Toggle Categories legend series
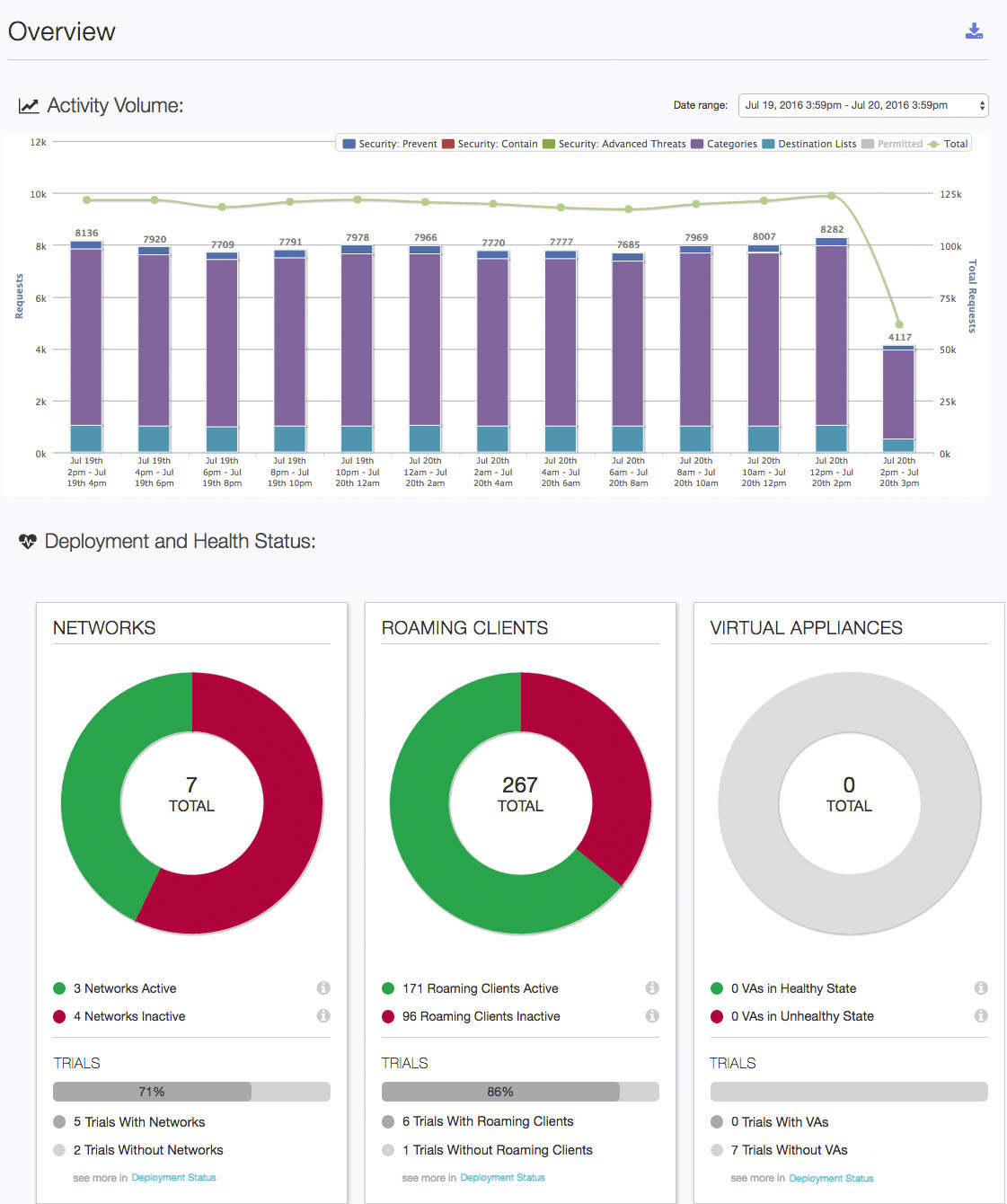Image resolution: width=1007 pixels, height=1204 pixels. click(724, 144)
